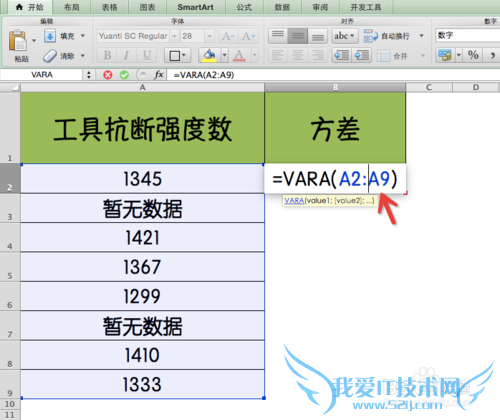This screenshot has width=500, height=420.
Task: Select bottom vertical alignment
Action: click(x=317, y=35)
